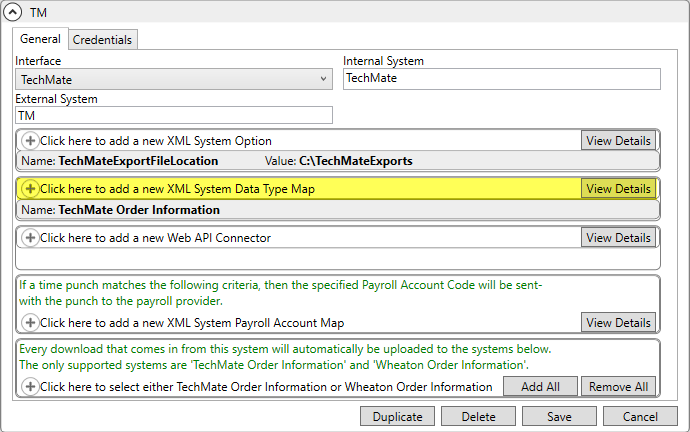Click the Remove All button
690x432 pixels.
point(618,386)
